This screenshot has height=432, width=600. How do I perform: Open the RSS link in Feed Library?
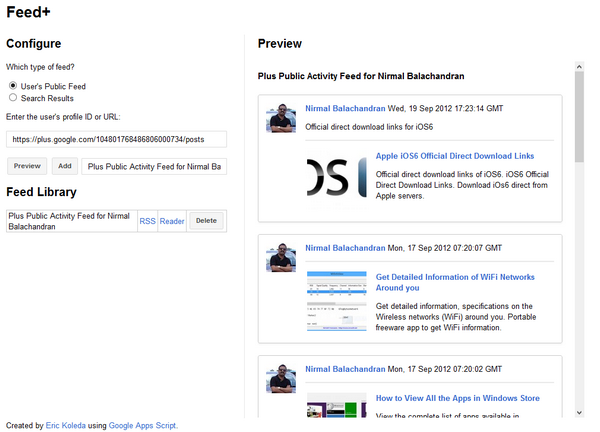(147, 221)
